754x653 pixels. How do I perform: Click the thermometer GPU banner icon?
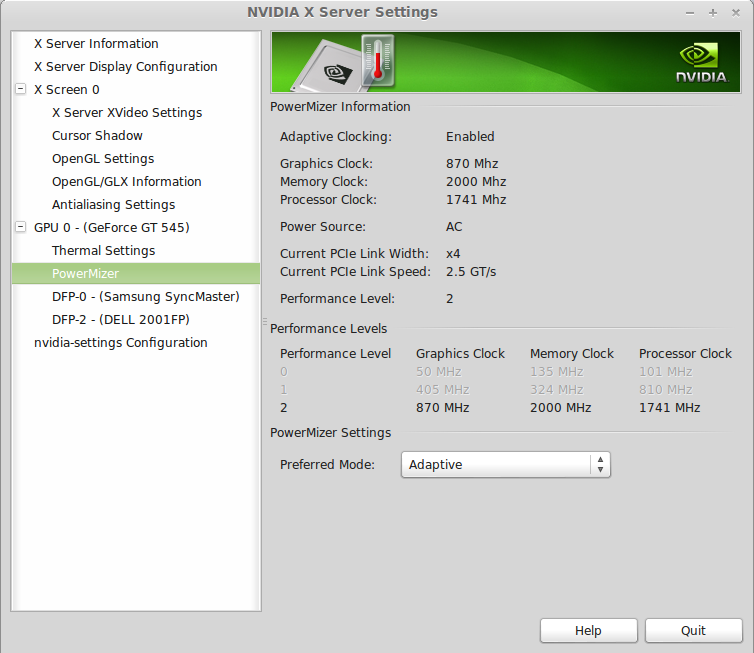tap(378, 60)
